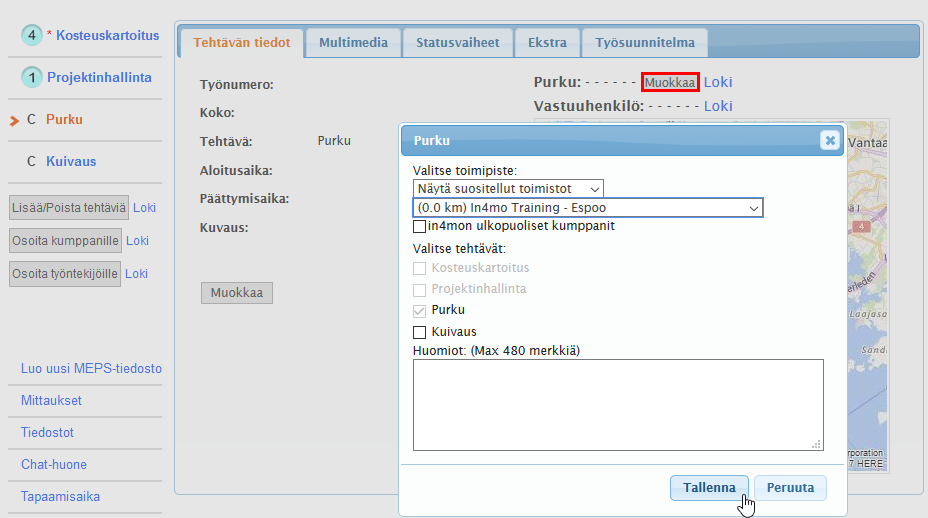
Task: Switch to the Multimedia tab
Action: [352, 43]
